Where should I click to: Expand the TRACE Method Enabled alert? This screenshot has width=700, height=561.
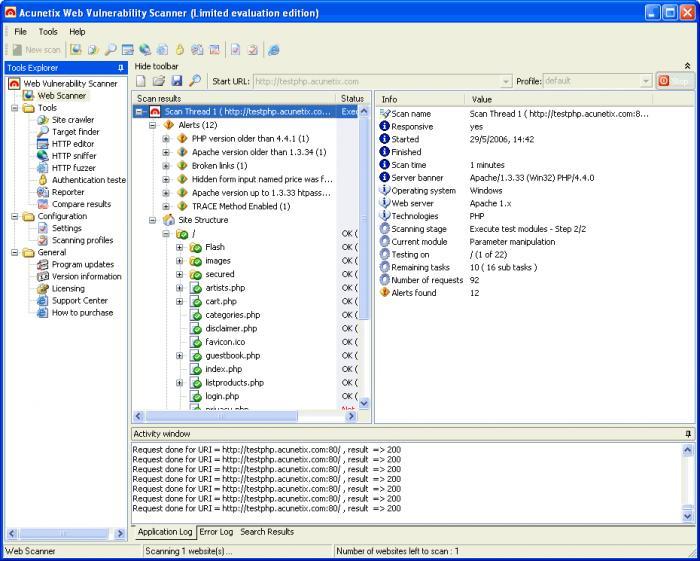[166, 207]
